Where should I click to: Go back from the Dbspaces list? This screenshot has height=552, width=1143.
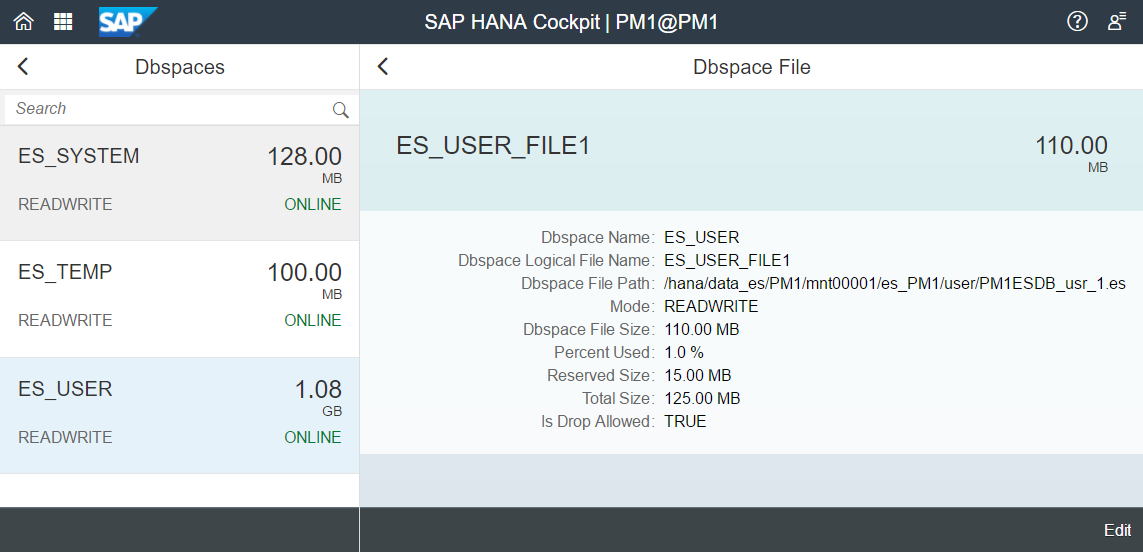pos(23,66)
